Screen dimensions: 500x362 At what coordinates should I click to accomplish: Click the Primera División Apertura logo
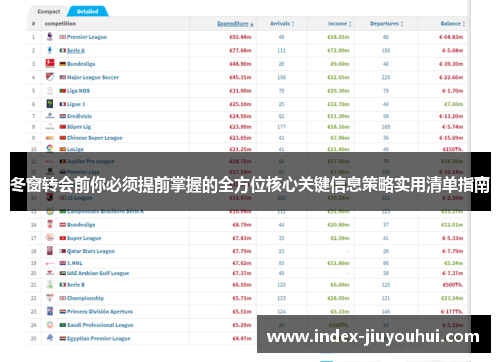(50, 311)
